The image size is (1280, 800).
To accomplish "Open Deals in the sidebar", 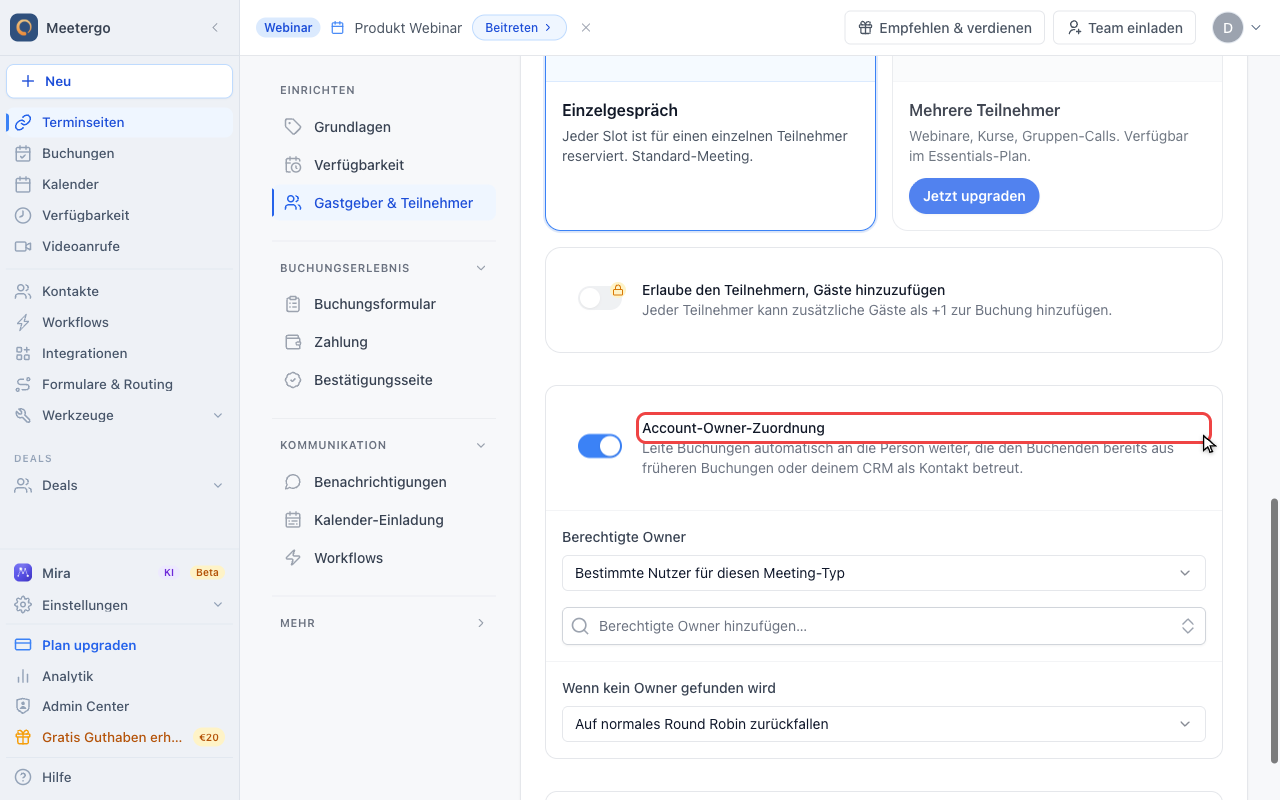I will pos(119,485).
